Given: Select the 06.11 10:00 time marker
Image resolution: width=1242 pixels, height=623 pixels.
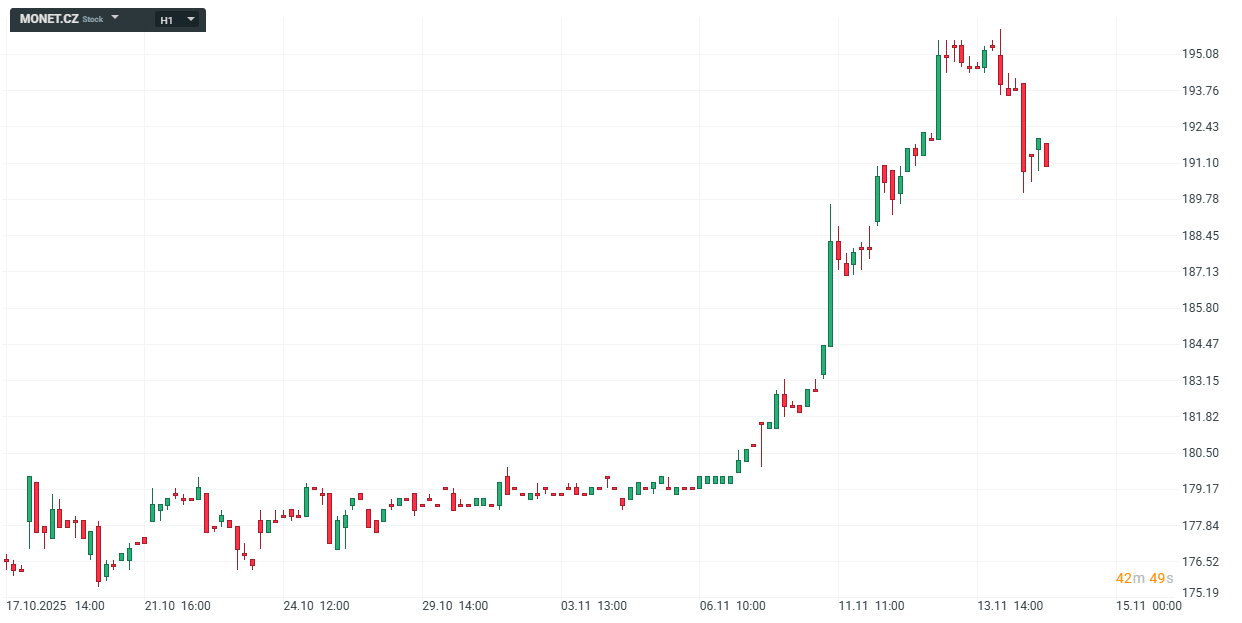Looking at the screenshot, I should (x=733, y=606).
